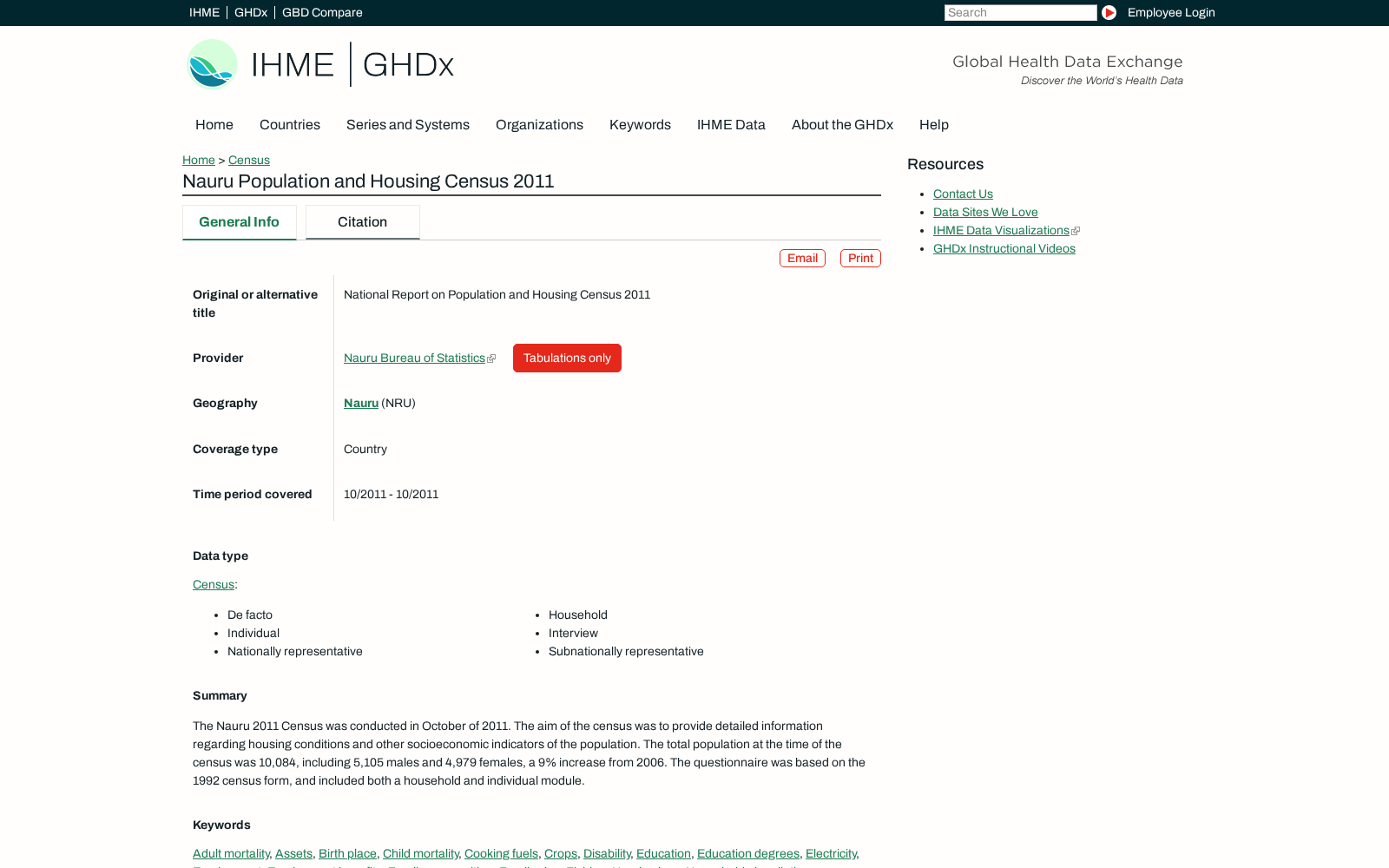Click the search input field
The image size is (1389, 868).
(1020, 12)
